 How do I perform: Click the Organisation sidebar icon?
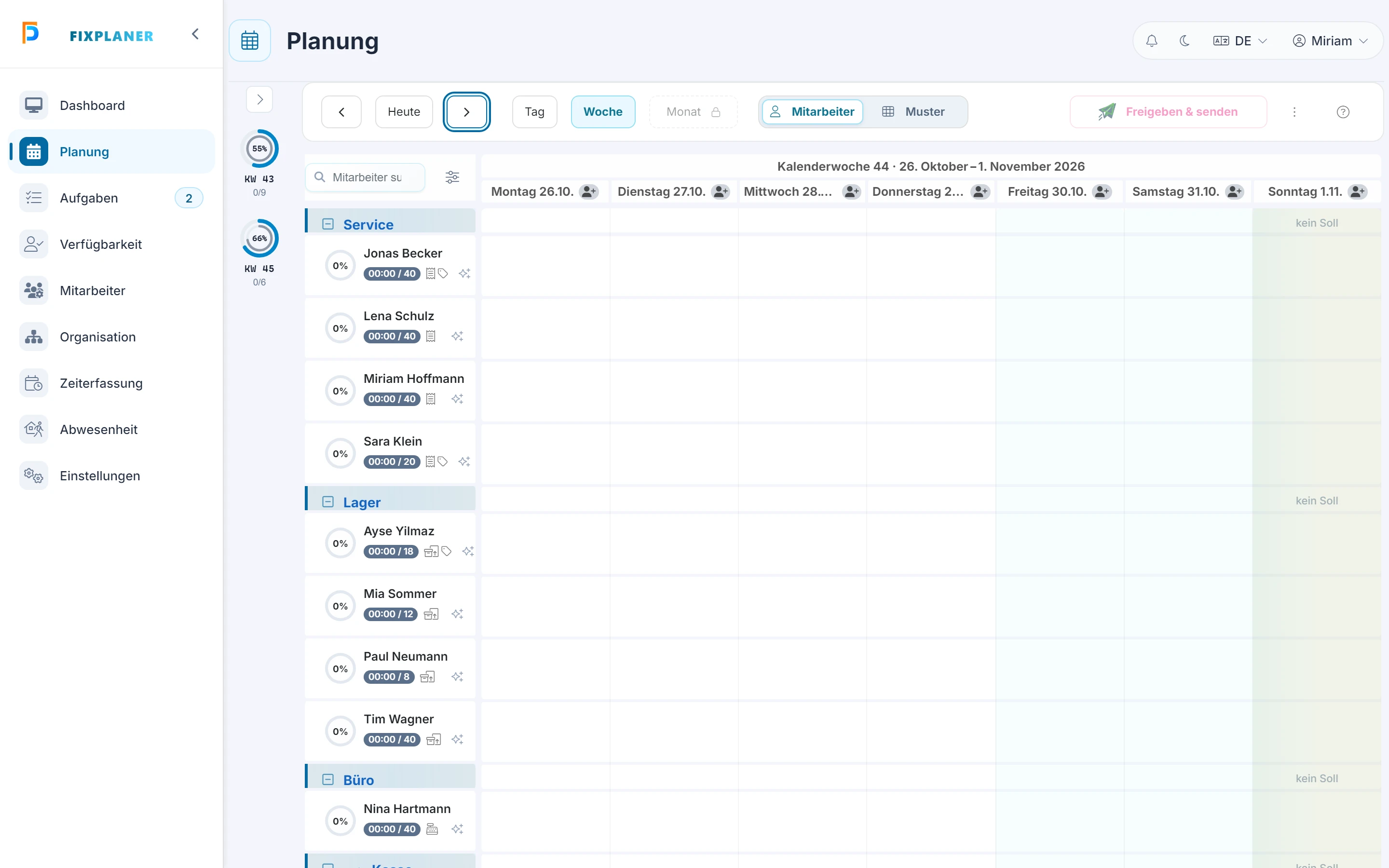click(33, 337)
